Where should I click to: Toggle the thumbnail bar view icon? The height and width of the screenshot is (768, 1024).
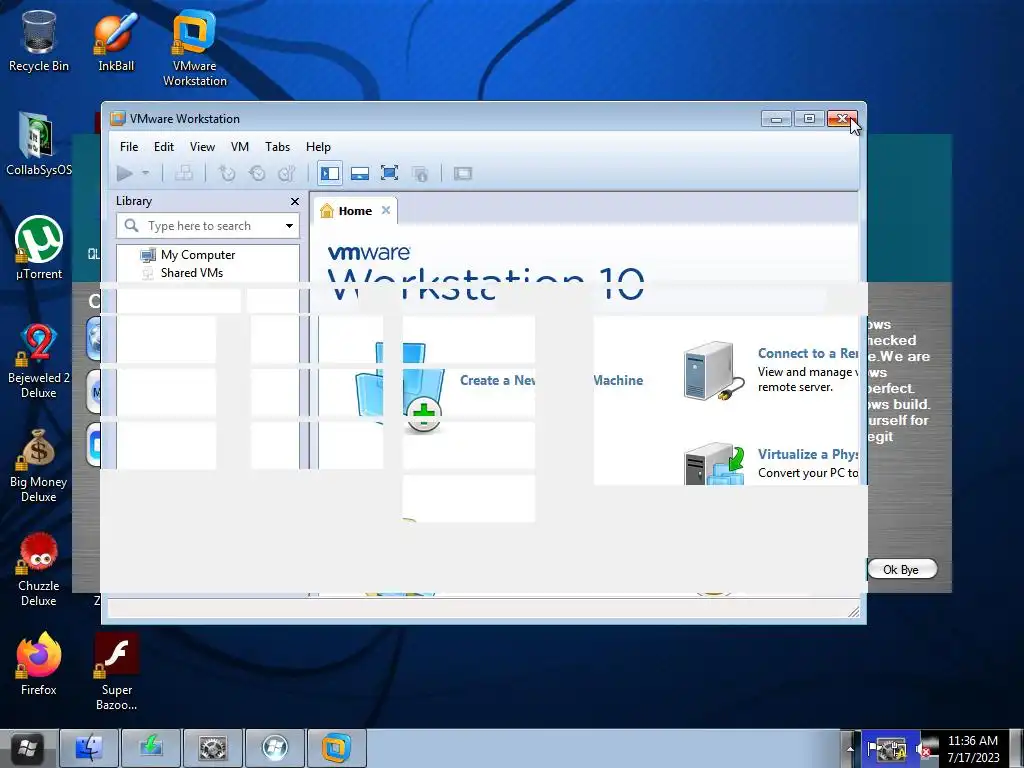[360, 174]
